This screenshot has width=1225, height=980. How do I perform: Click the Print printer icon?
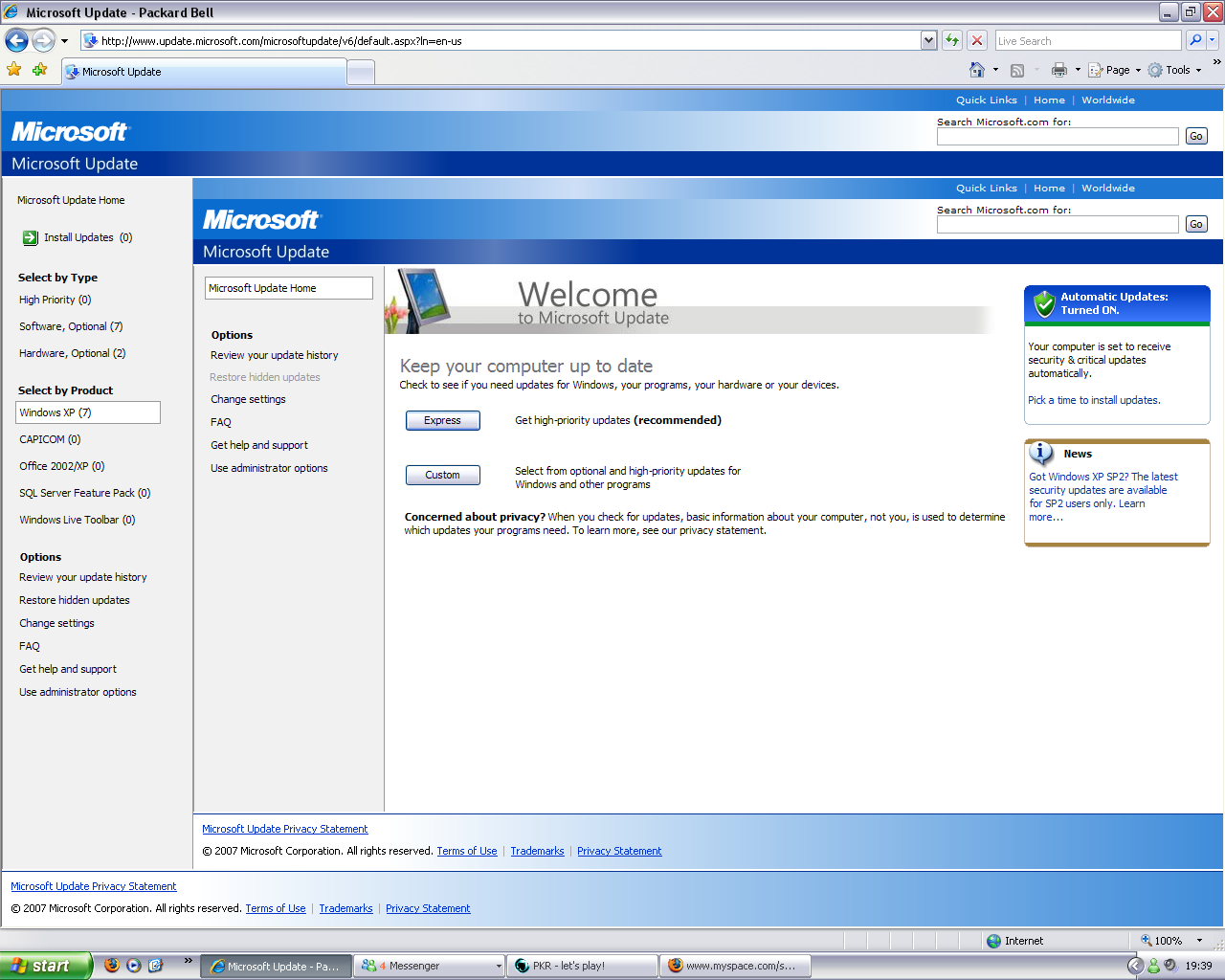click(1058, 70)
